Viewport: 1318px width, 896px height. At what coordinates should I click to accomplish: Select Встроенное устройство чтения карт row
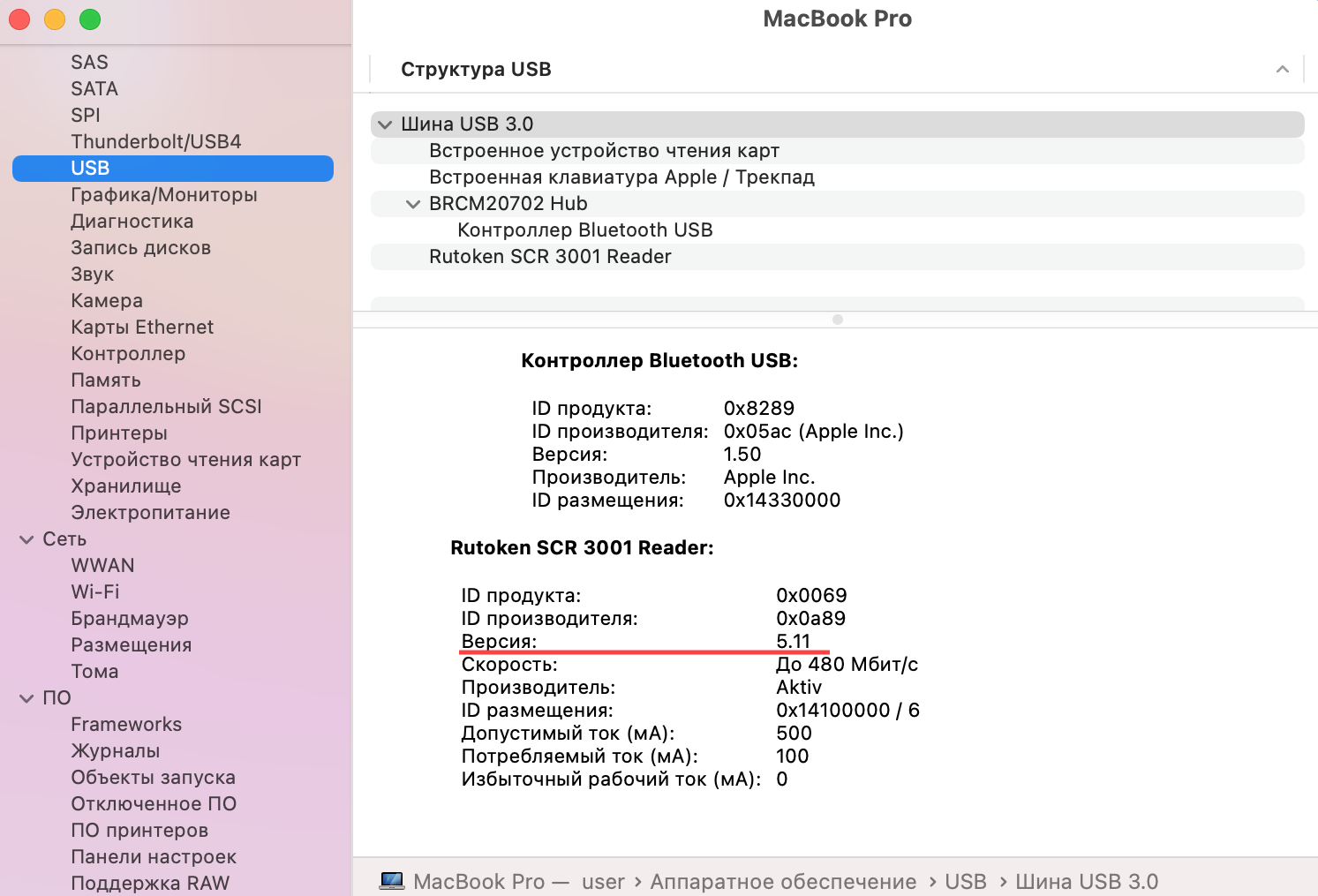coord(837,151)
